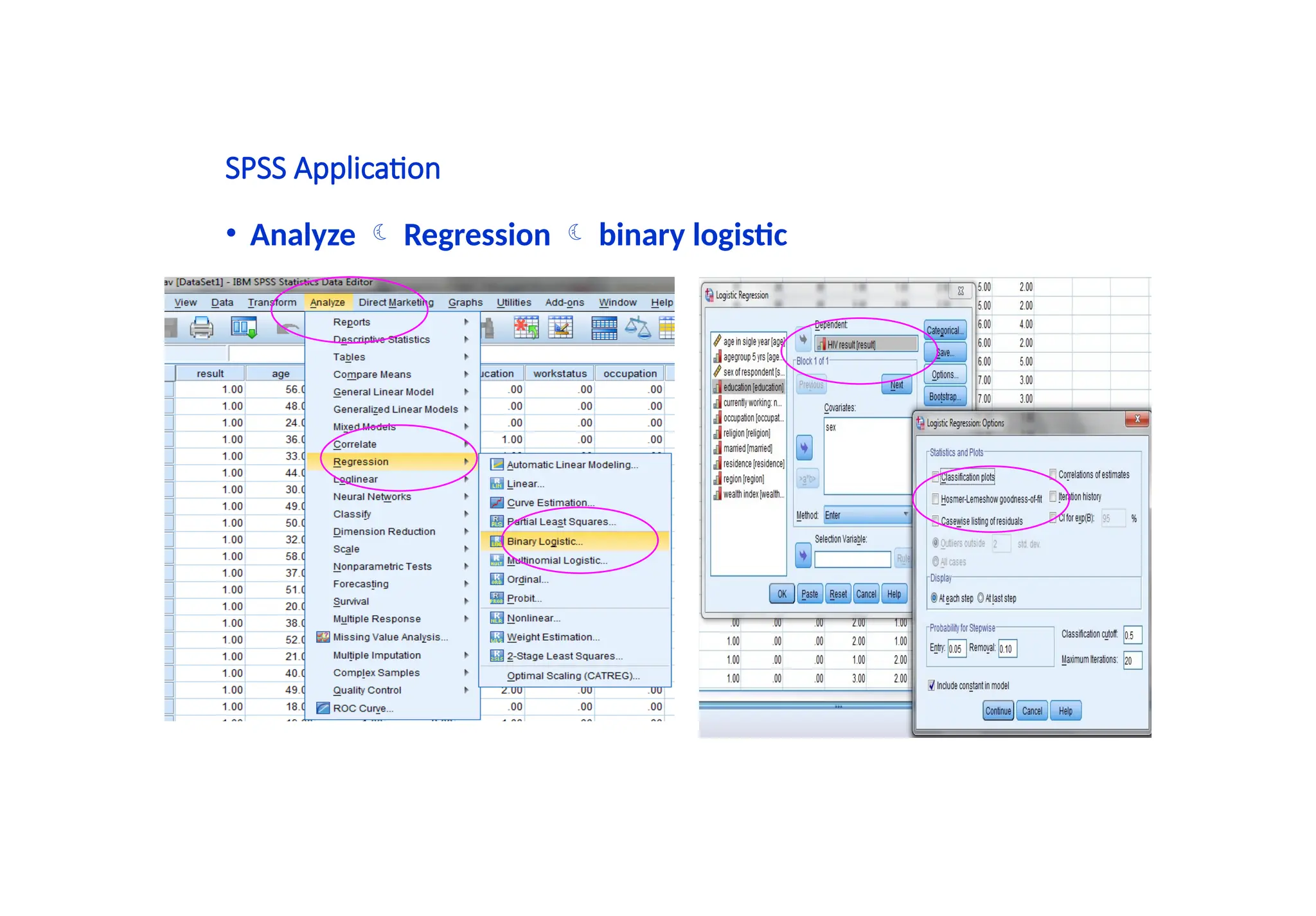Click the Maximum Iterations field
The height and width of the screenshot is (916, 1316).
click(x=1132, y=660)
